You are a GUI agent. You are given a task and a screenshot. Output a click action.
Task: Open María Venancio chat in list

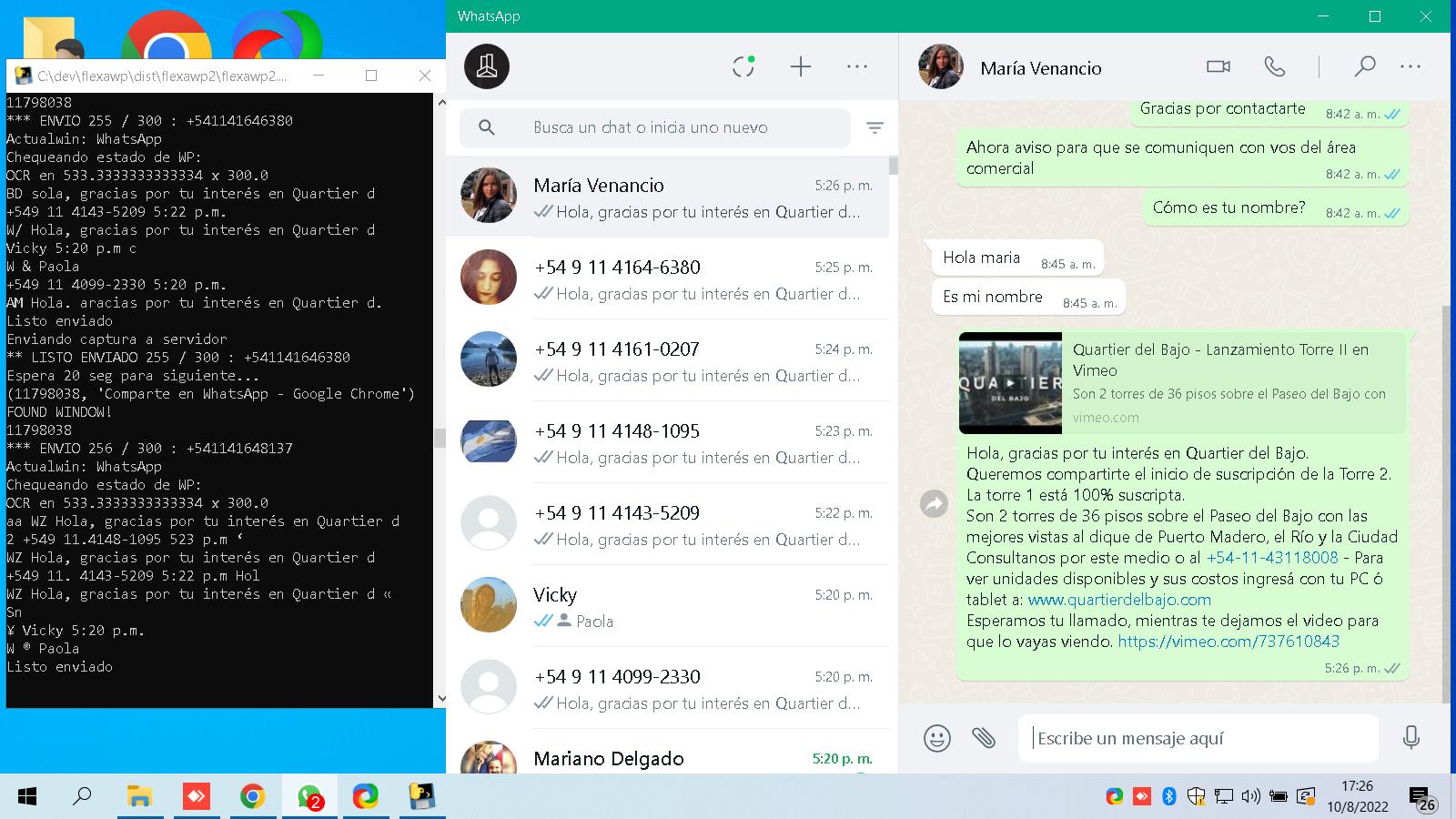coord(667,197)
